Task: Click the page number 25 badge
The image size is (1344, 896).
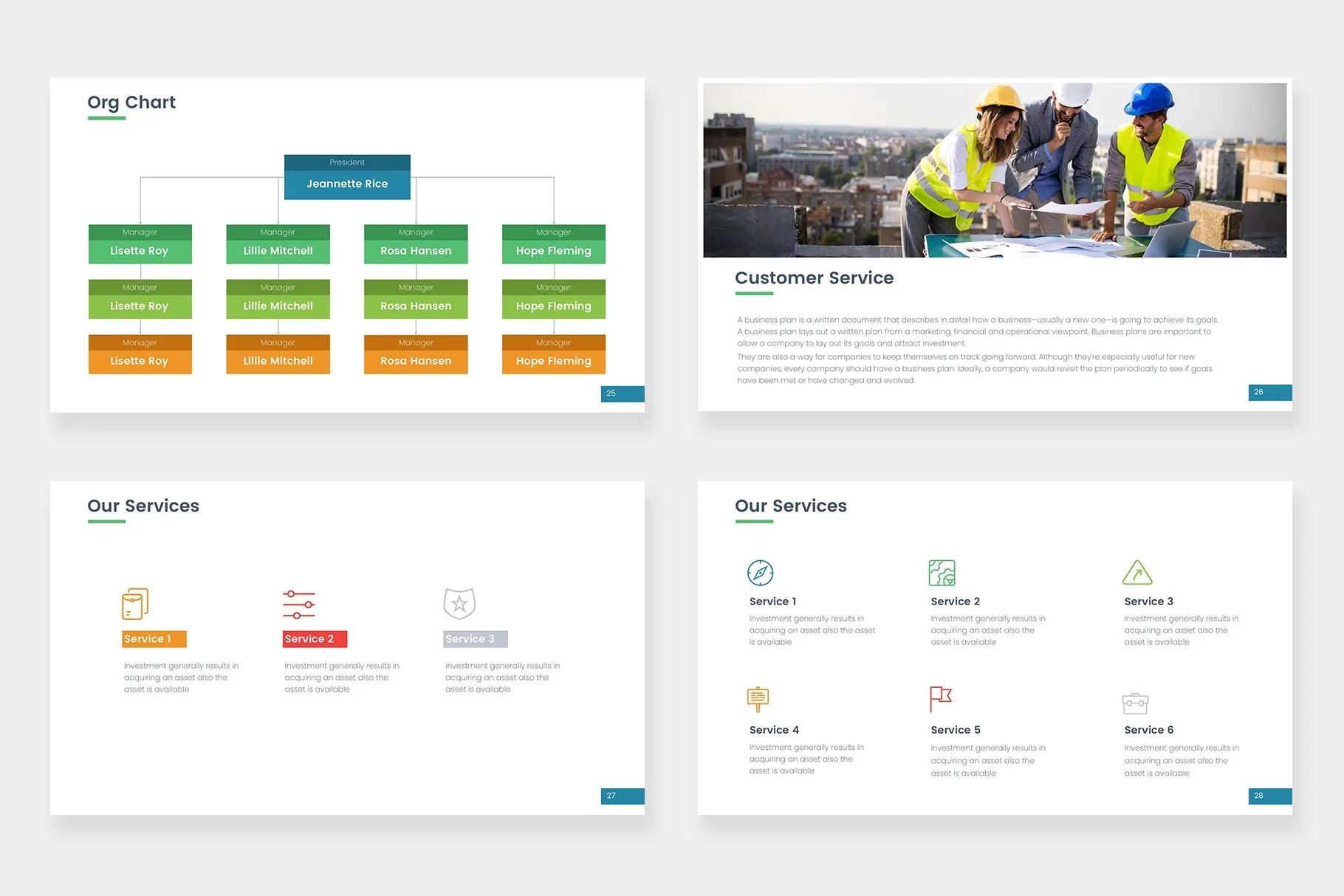Action: [623, 393]
